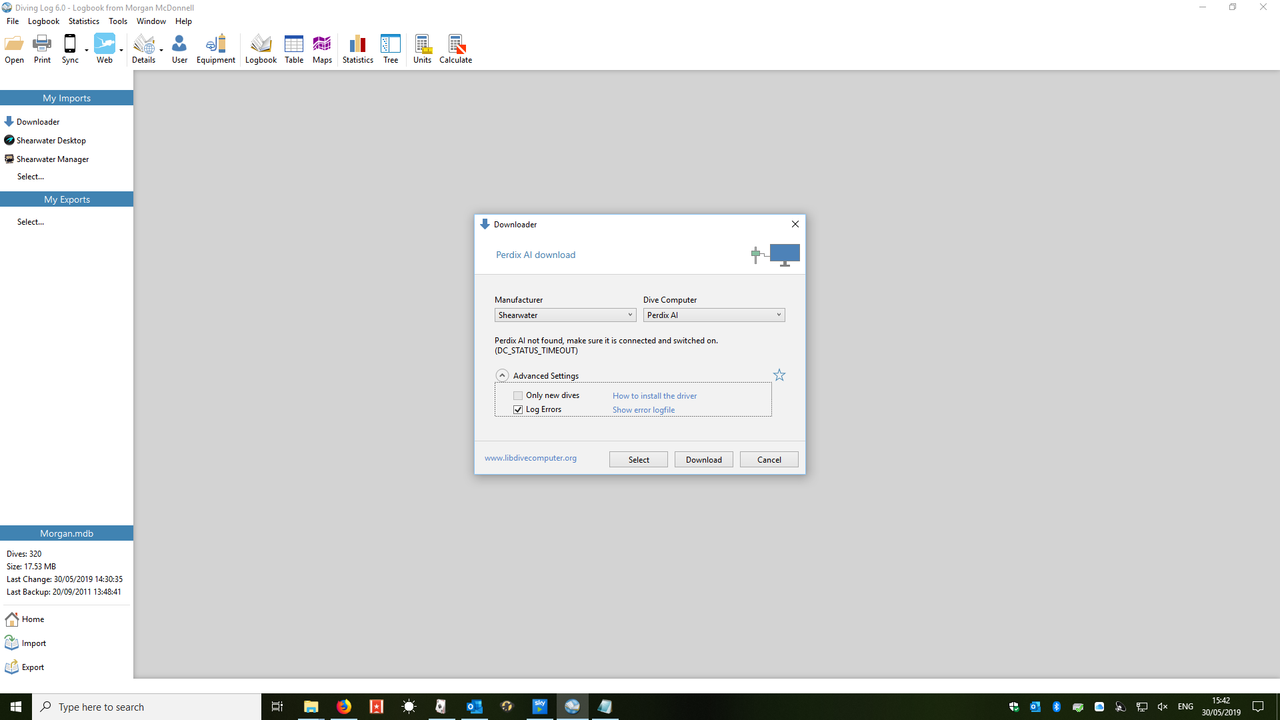The image size is (1280, 720).
Task: Open the Logbook menu in menu bar
Action: 43,21
